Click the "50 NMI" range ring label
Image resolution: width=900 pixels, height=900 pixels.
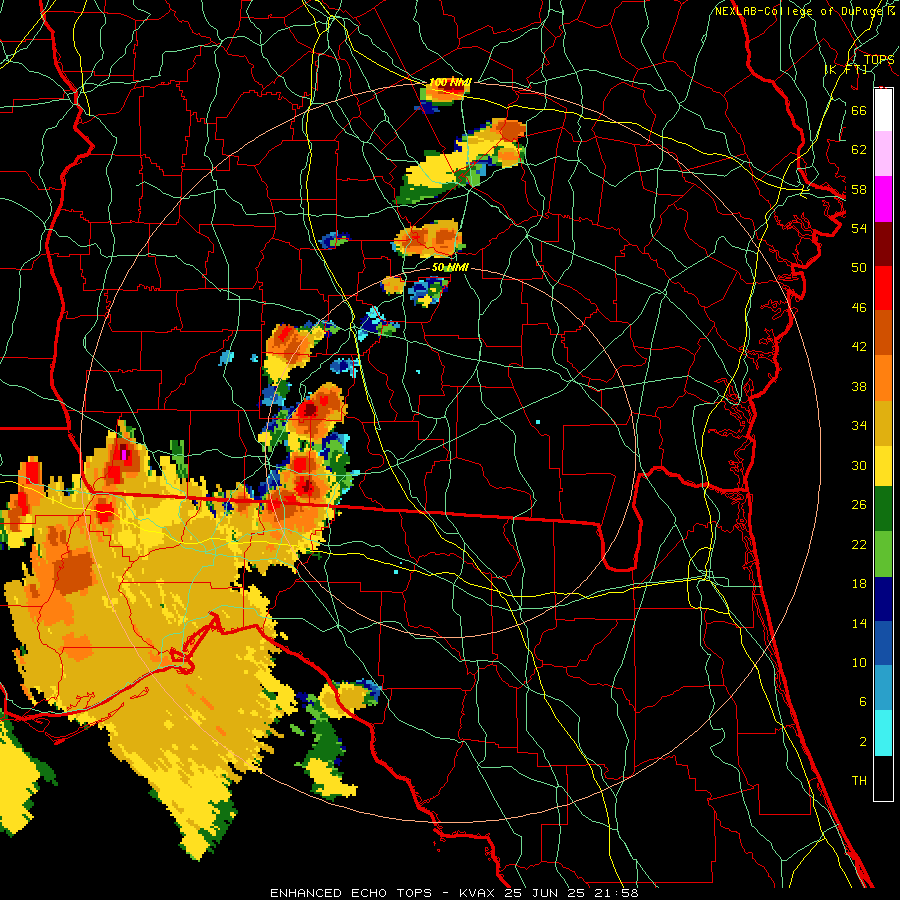coord(450,268)
